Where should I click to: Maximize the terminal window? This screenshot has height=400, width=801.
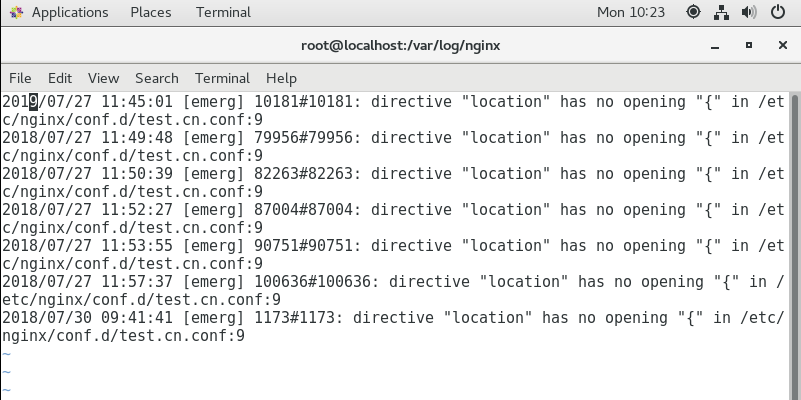[748, 45]
